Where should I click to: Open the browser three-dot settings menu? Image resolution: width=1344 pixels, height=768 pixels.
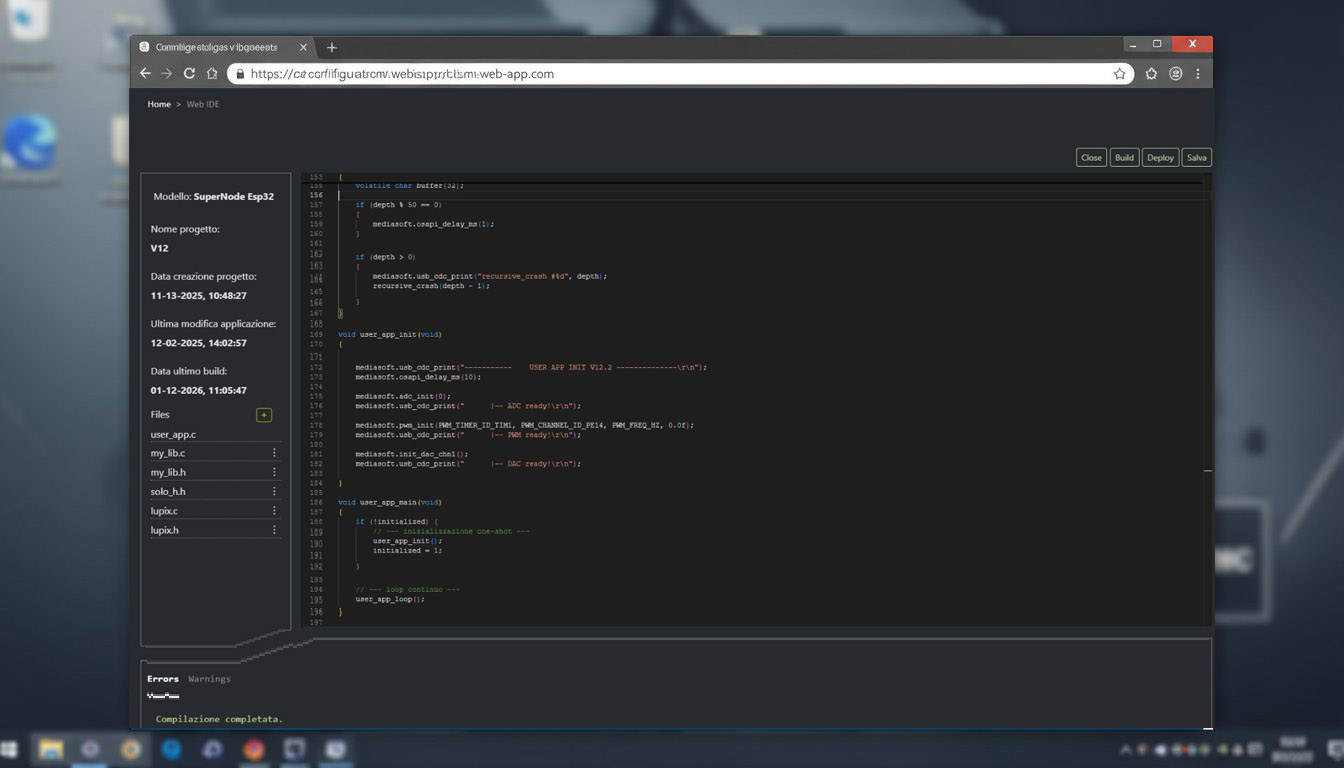[1197, 74]
